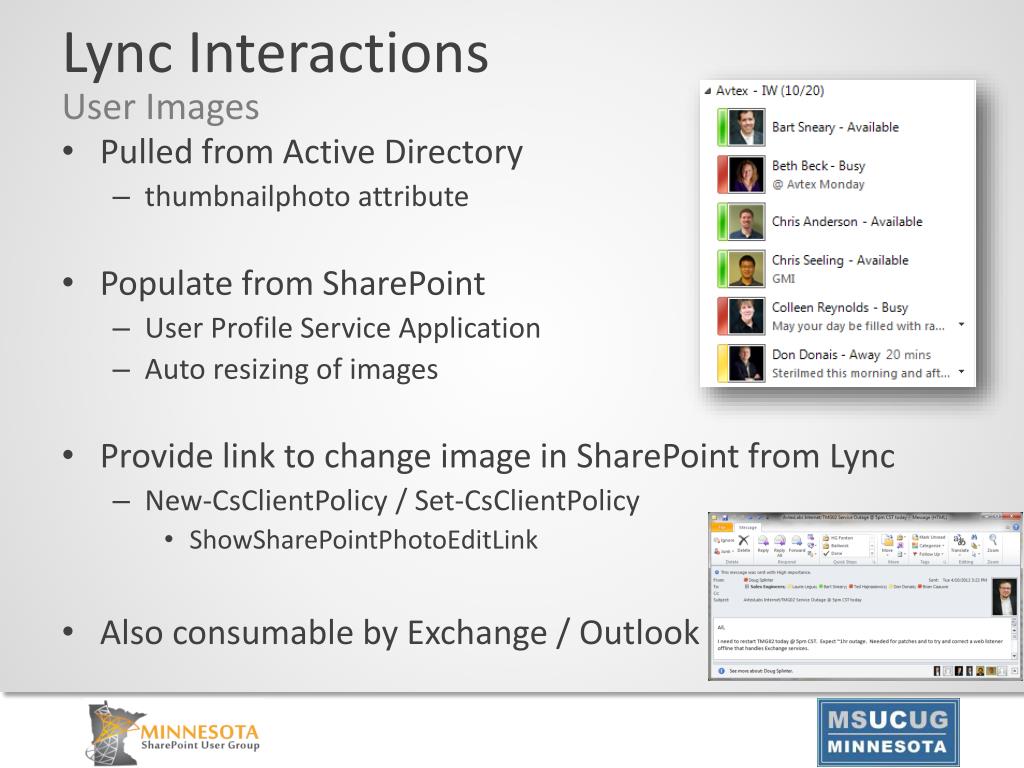Image resolution: width=1024 pixels, height=768 pixels.
Task: Click the Forward icon in Outlook ribbon
Action: (797, 540)
